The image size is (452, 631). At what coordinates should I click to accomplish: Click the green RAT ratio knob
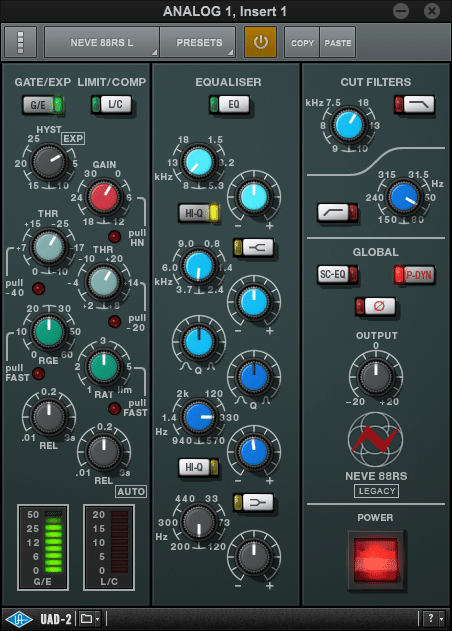point(104,367)
